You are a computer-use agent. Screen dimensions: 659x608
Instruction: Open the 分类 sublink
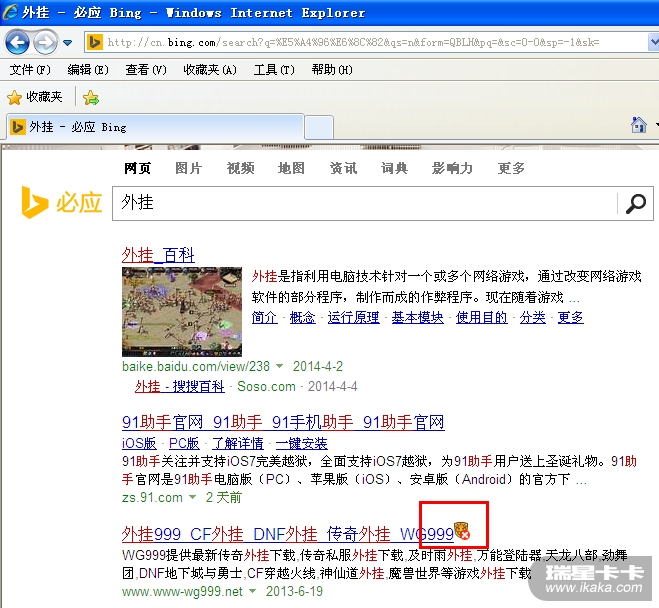[532, 317]
